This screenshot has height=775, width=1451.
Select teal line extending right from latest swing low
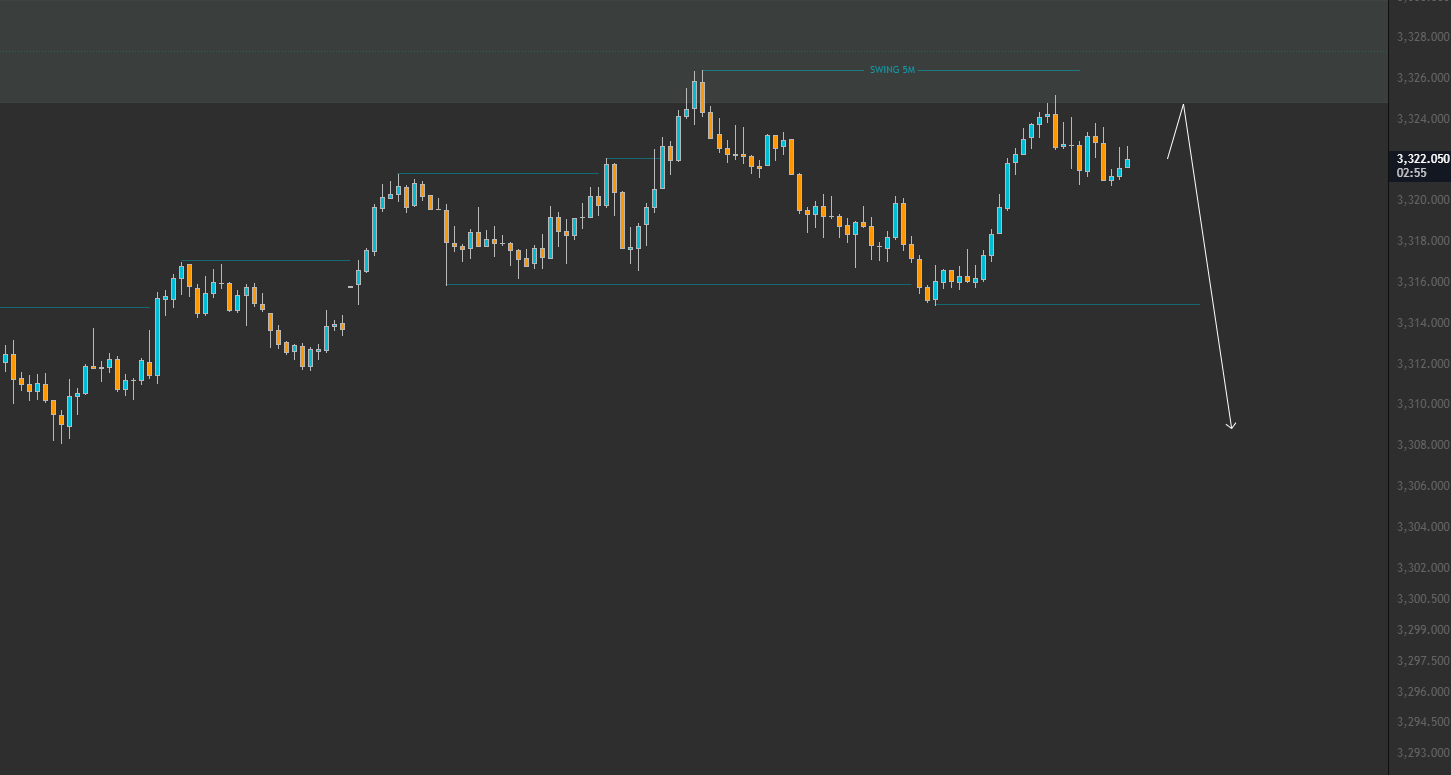tap(1067, 304)
